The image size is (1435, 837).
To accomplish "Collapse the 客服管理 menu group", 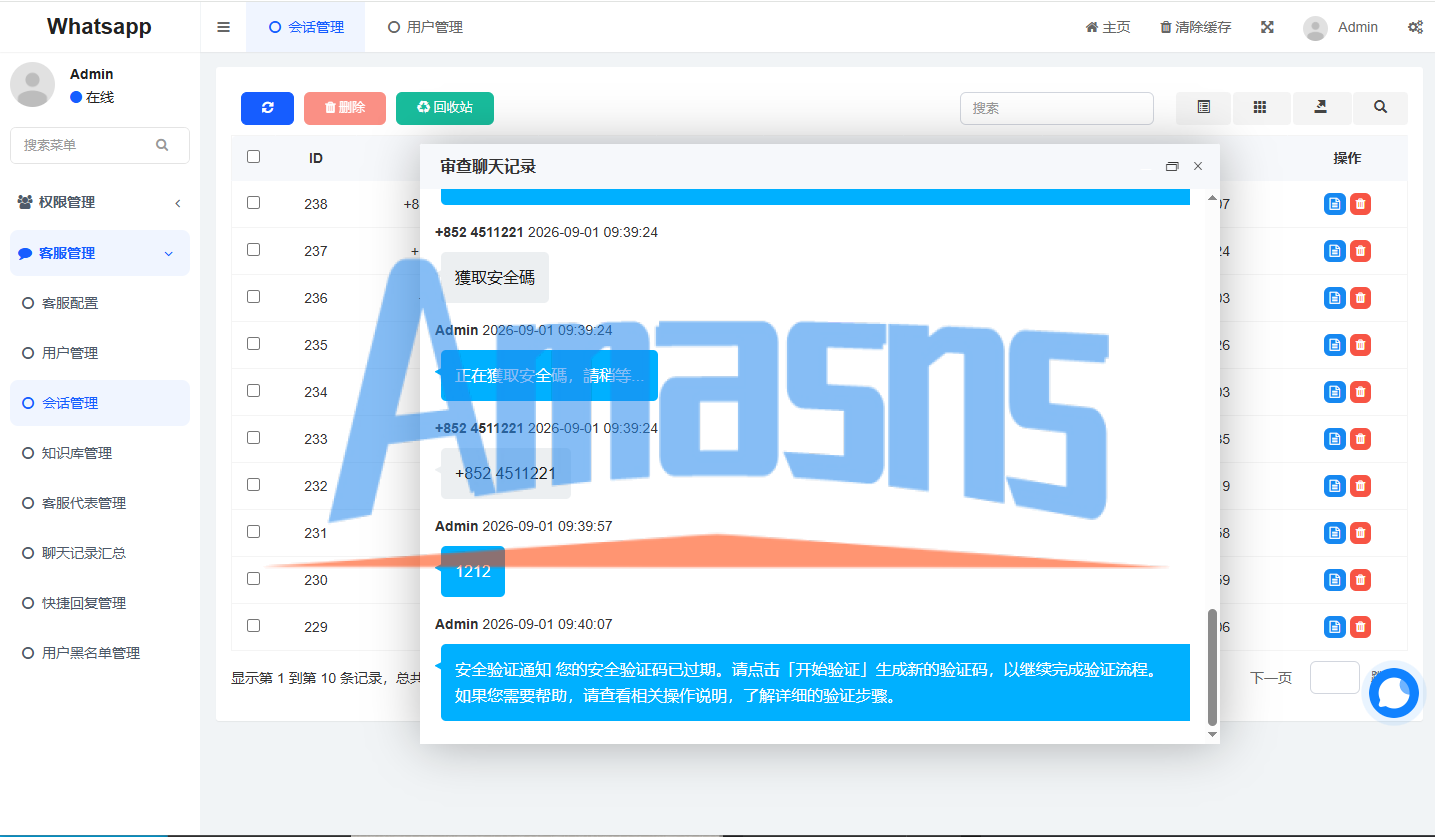I will 100,253.
